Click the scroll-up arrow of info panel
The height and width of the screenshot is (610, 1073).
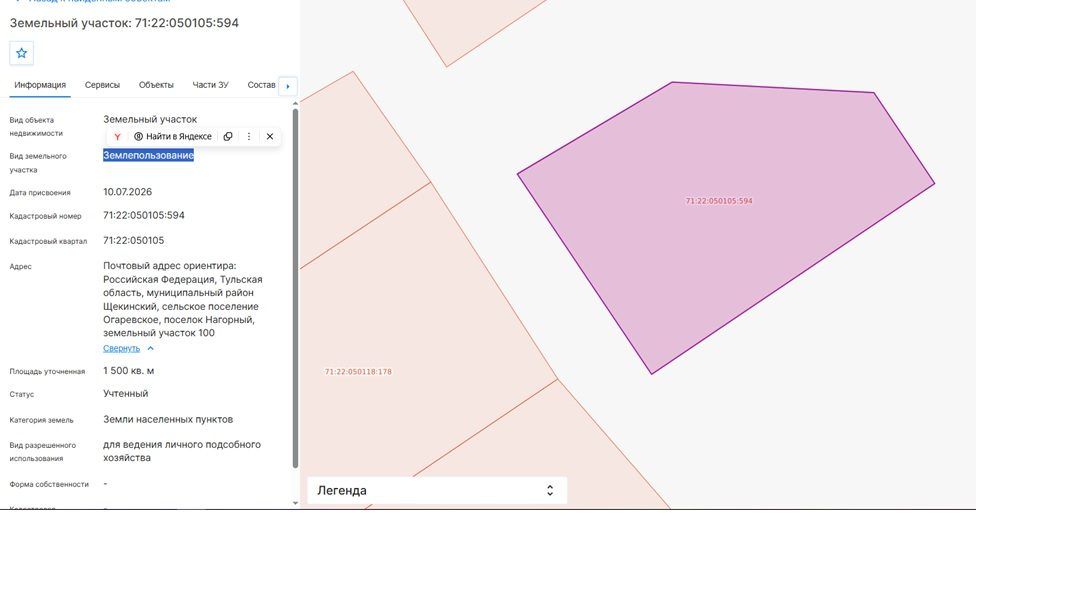click(x=296, y=103)
